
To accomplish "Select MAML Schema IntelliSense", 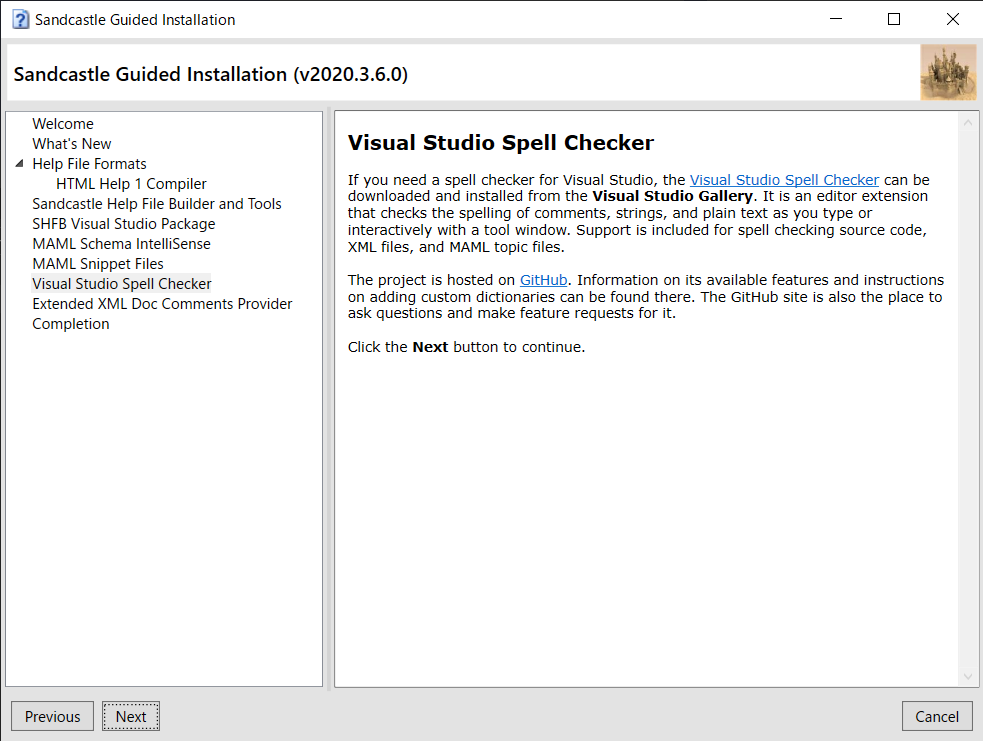I will [x=121, y=243].
